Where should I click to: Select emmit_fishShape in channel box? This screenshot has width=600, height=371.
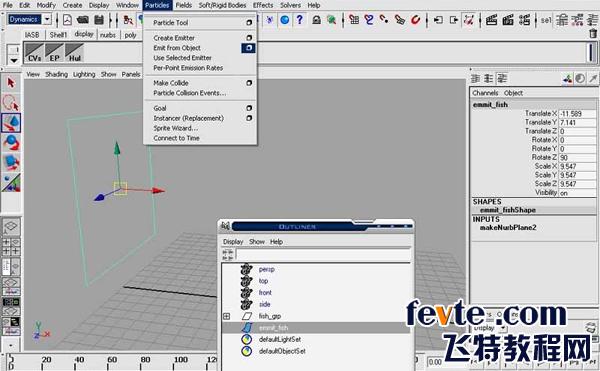[508, 210]
